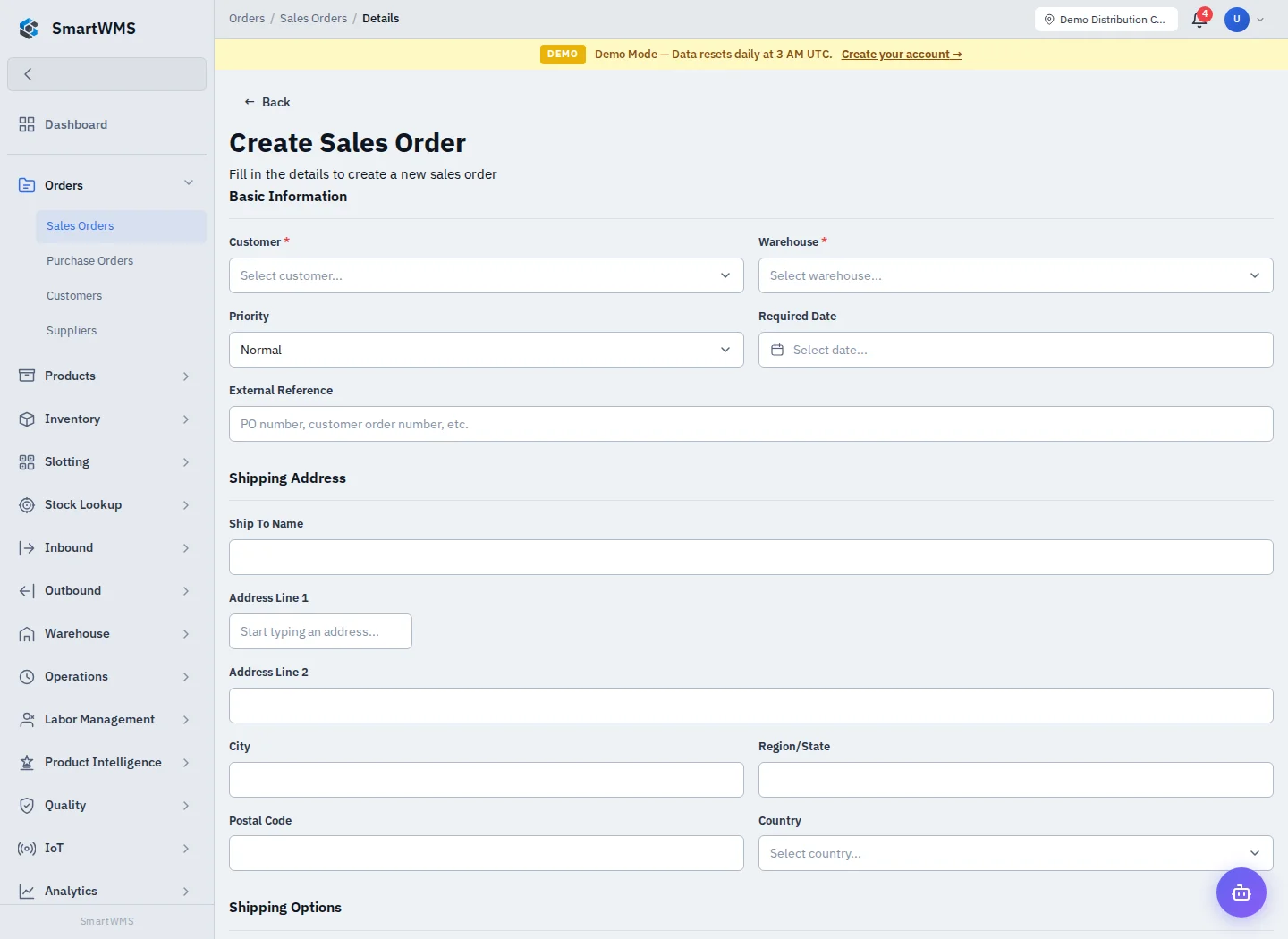Focus the Region/State input field
Image resolution: width=1288 pixels, height=939 pixels.
coord(1016,780)
